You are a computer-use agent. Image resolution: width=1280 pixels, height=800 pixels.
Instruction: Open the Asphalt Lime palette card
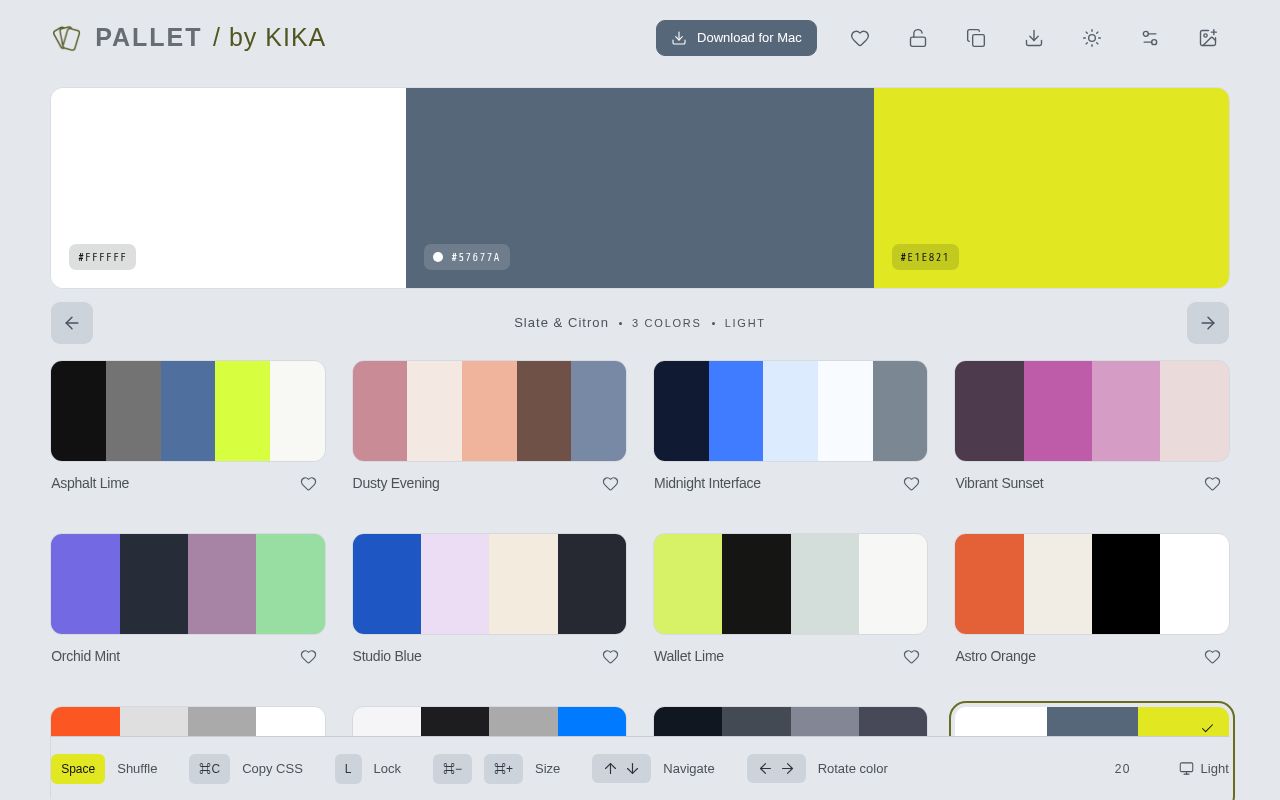click(188, 411)
